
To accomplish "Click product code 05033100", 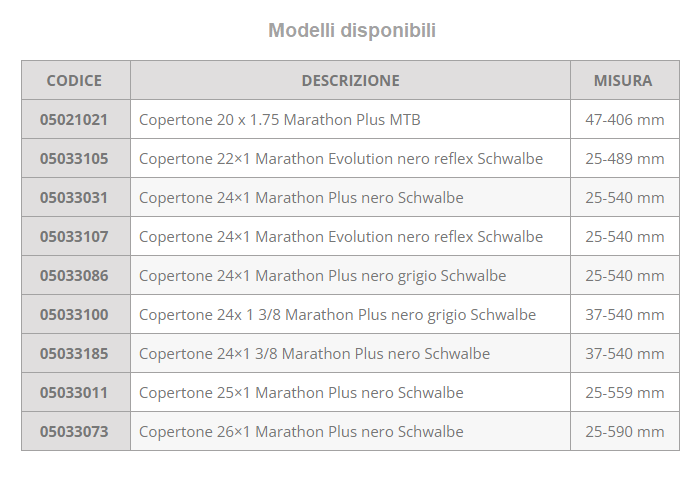I will point(74,315).
